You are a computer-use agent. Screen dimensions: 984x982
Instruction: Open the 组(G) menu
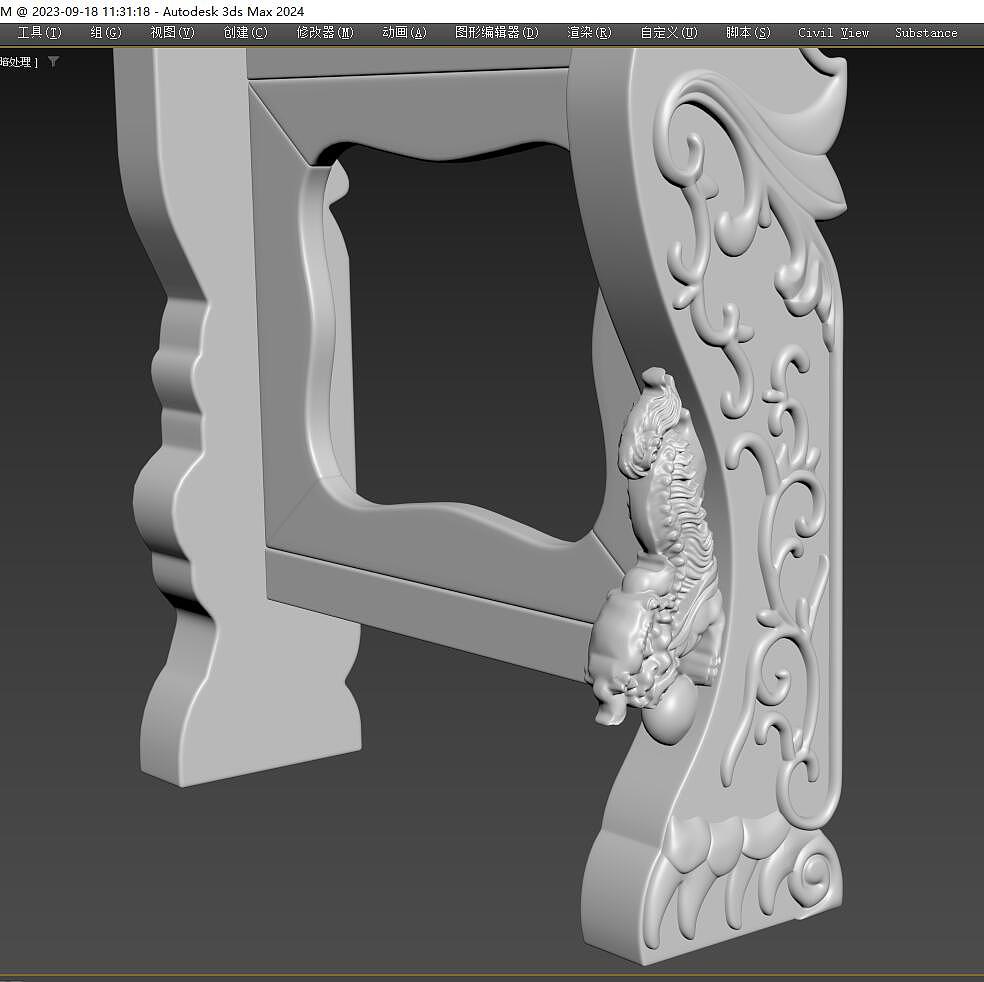105,32
